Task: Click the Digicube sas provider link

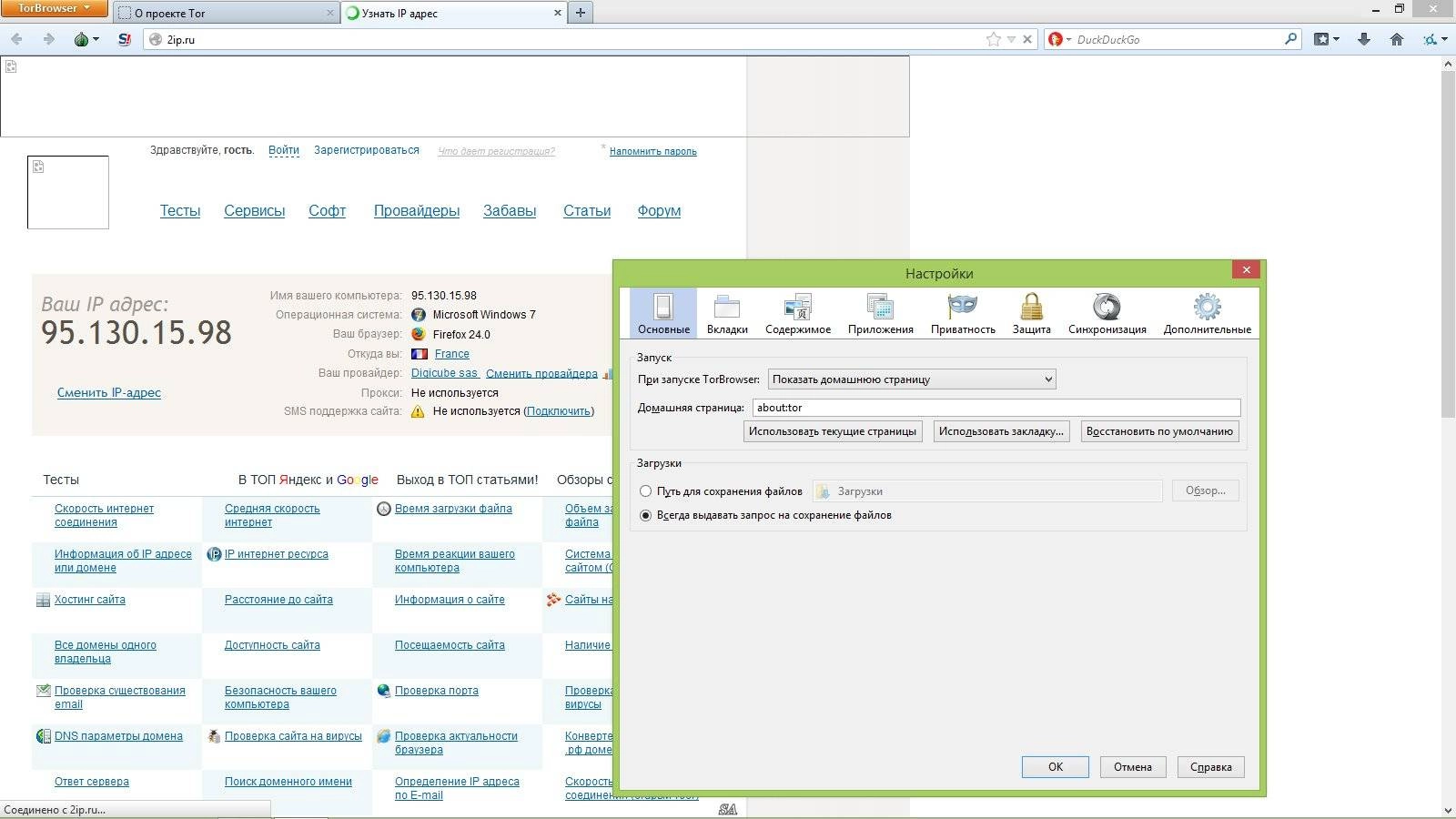Action: pos(444,373)
